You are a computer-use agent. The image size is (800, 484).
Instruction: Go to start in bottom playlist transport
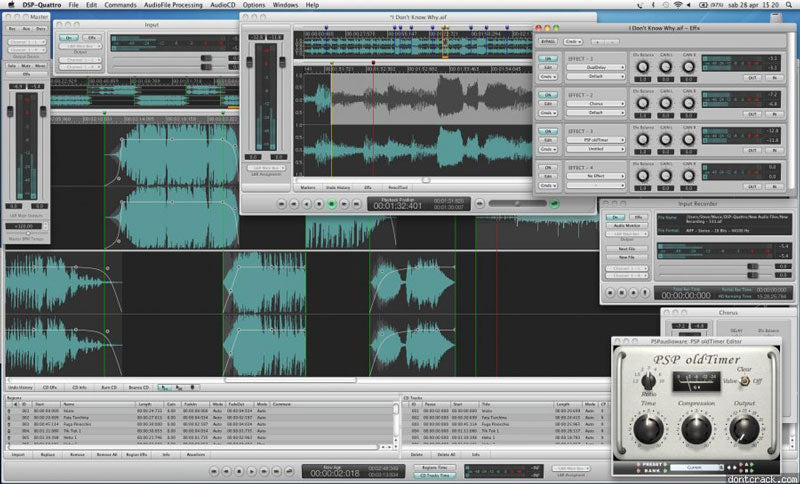tap(214, 471)
